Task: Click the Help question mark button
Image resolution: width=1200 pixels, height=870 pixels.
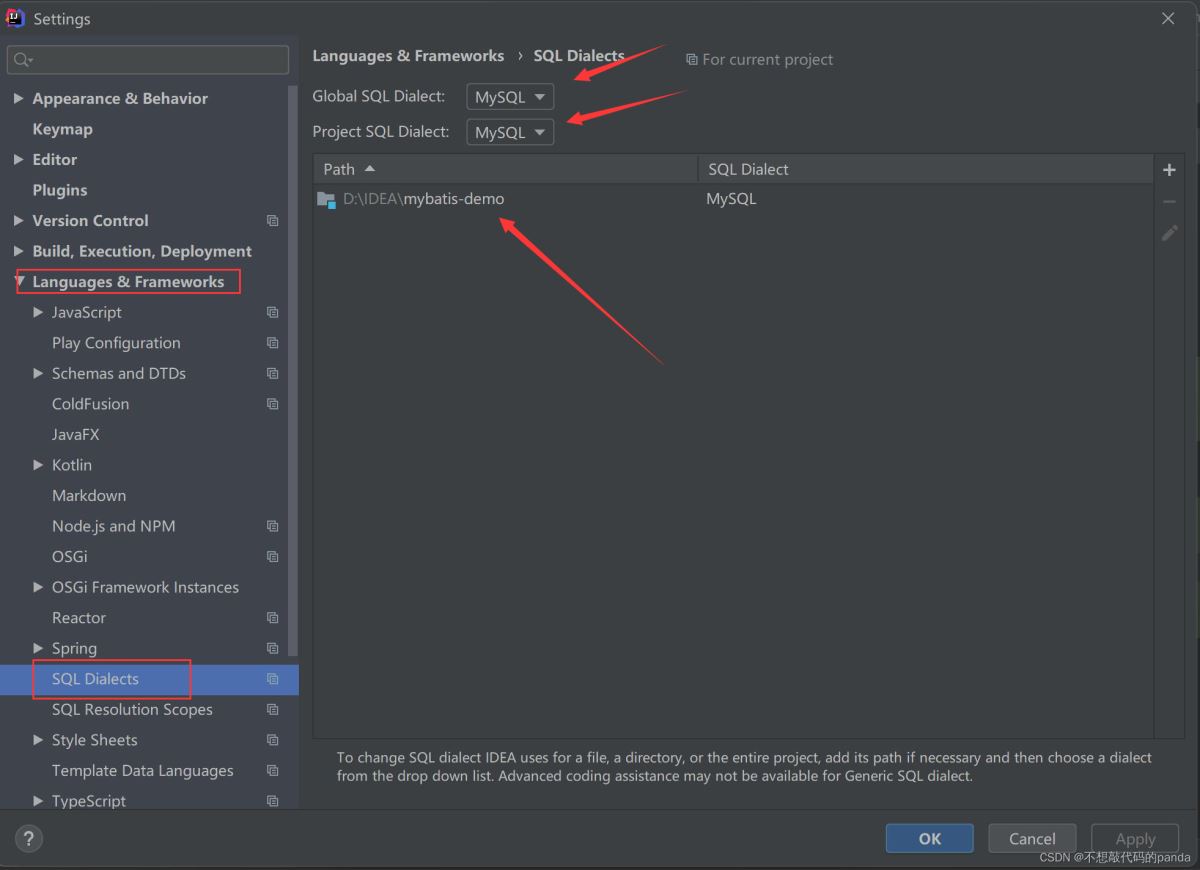Action: click(29, 838)
